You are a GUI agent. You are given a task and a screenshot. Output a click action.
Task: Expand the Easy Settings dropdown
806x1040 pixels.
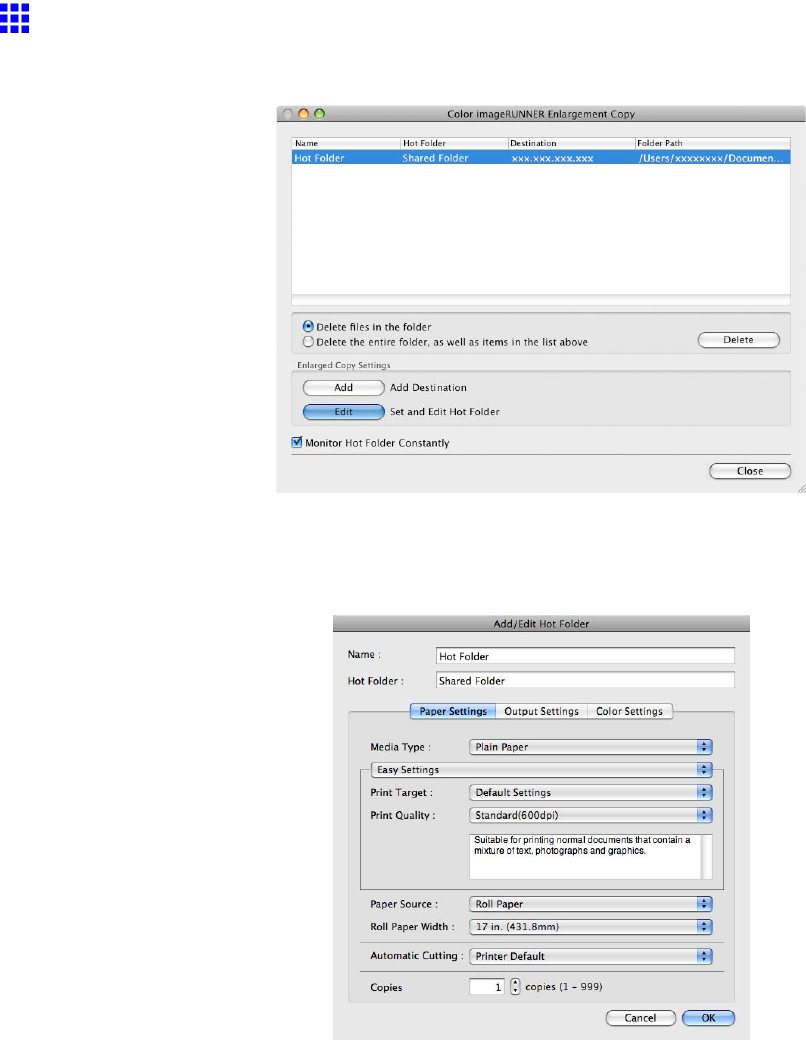click(541, 769)
